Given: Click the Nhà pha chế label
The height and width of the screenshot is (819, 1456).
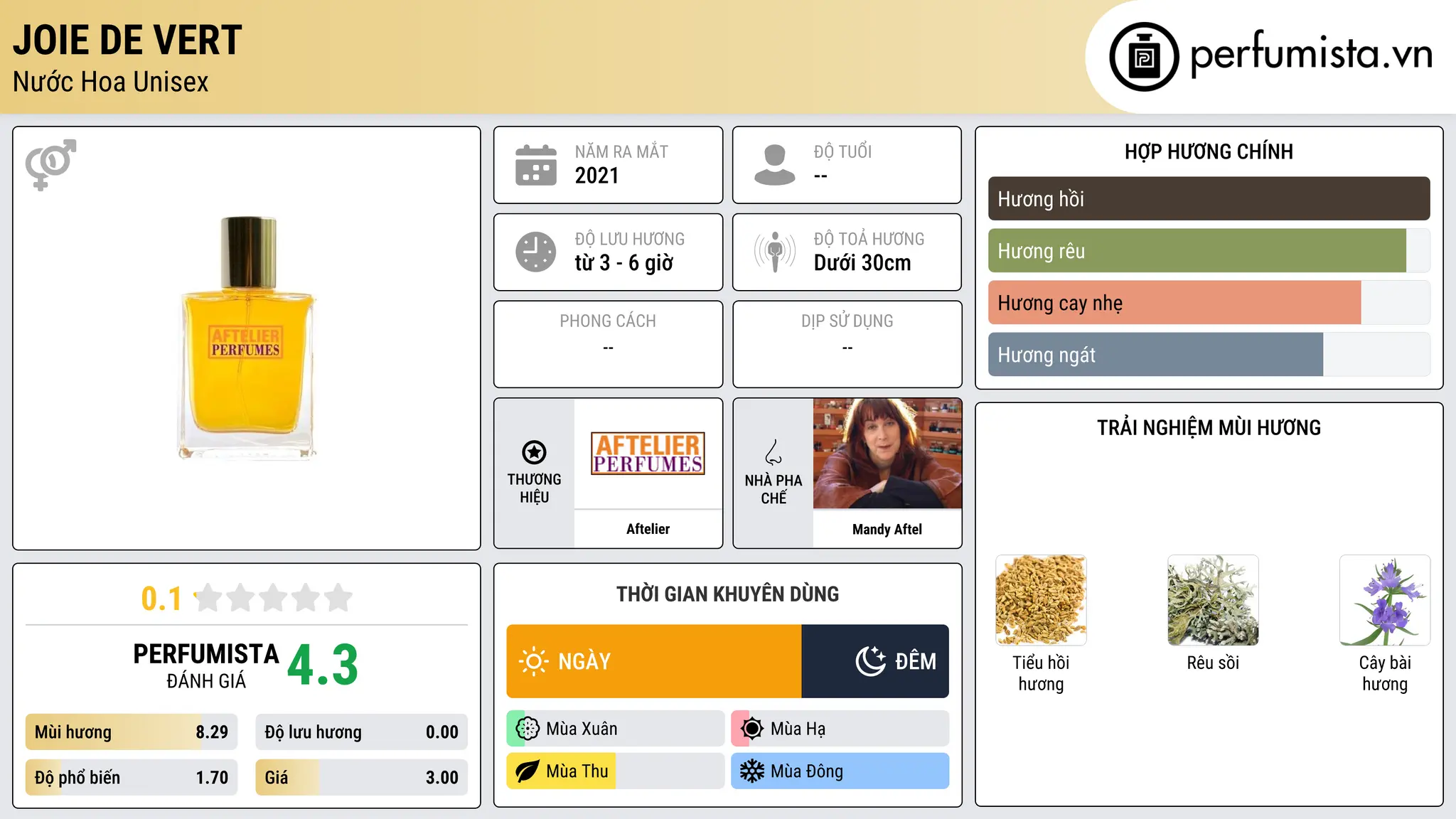Looking at the screenshot, I should click(773, 489).
